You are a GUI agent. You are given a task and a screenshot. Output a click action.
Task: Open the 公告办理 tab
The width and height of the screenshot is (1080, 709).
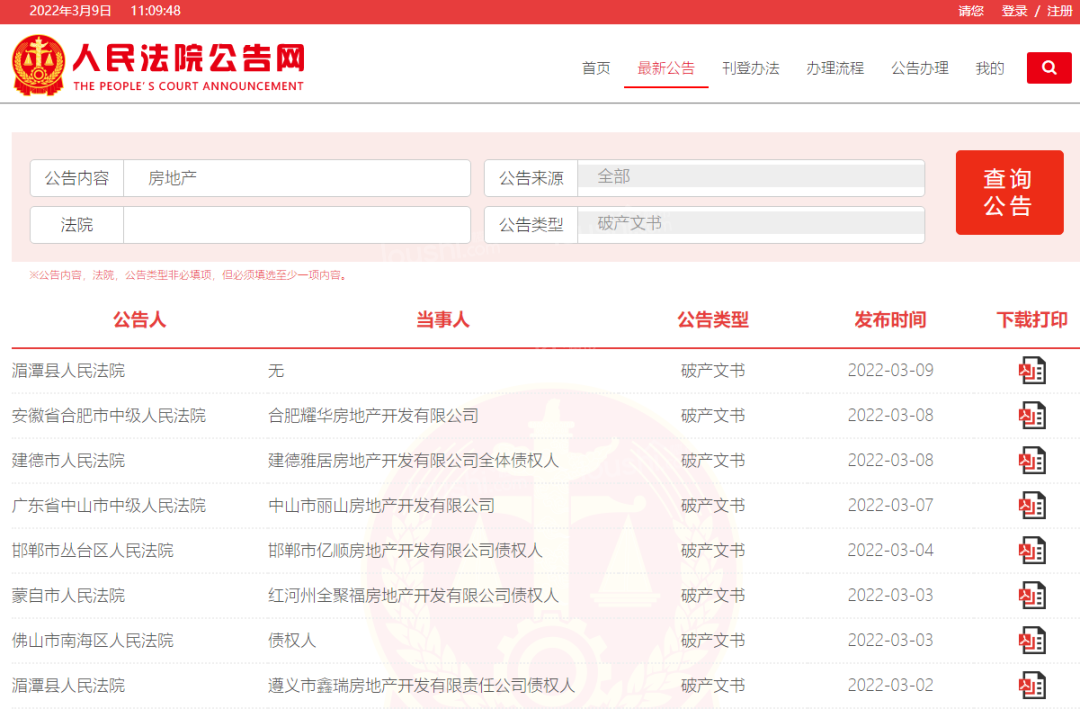point(920,68)
